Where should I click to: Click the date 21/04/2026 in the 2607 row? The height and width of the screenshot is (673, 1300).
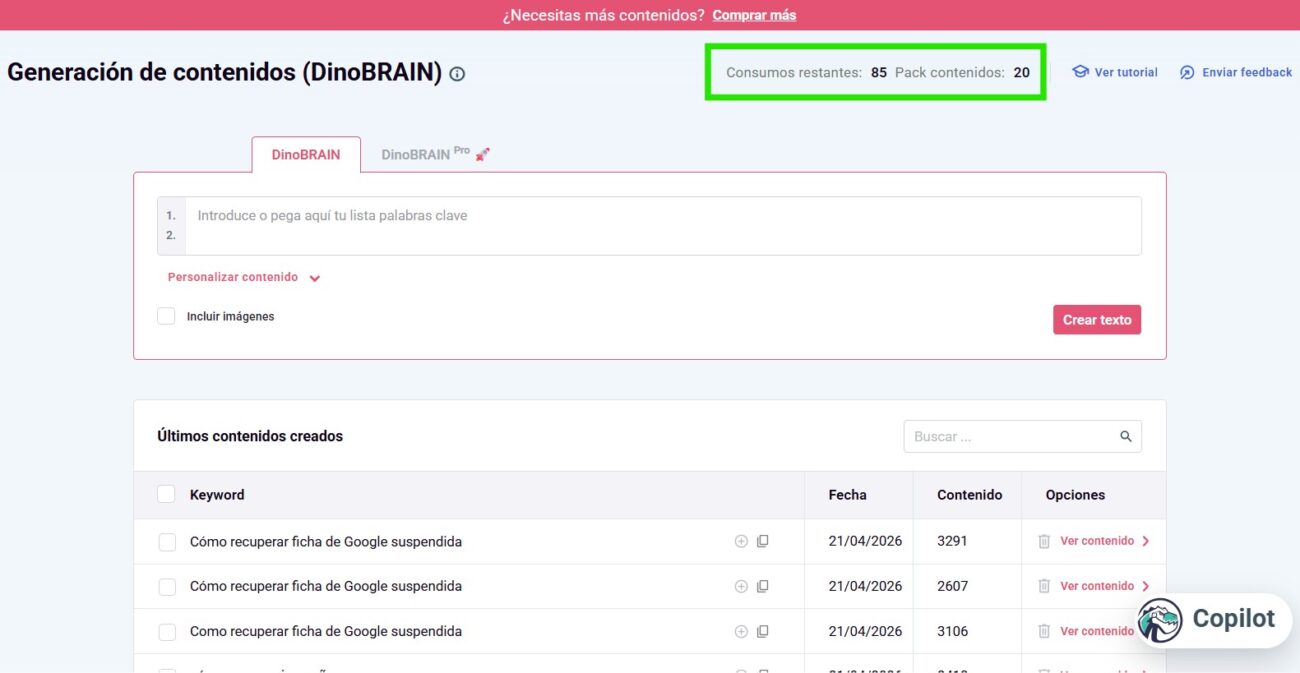pos(865,586)
